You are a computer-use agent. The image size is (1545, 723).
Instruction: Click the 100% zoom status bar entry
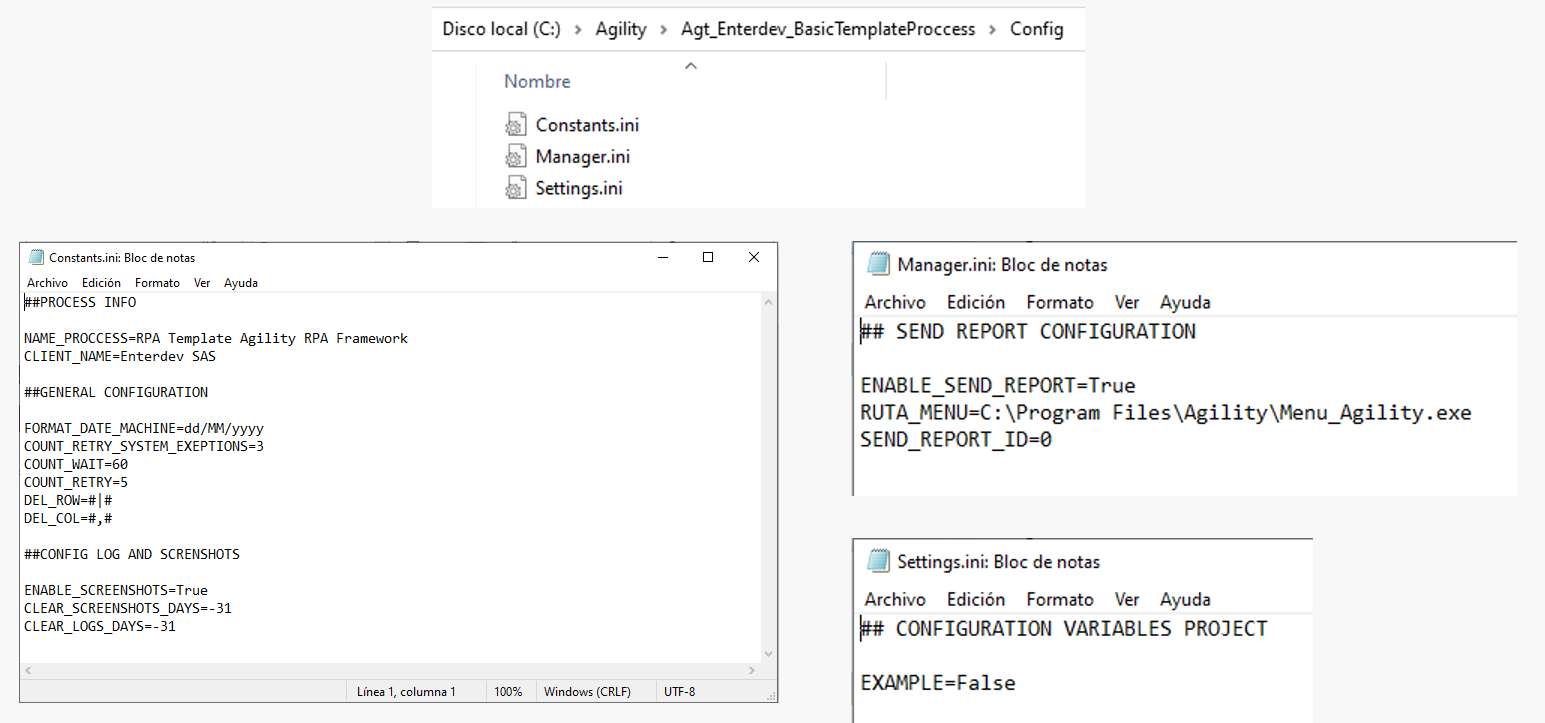pos(508,691)
